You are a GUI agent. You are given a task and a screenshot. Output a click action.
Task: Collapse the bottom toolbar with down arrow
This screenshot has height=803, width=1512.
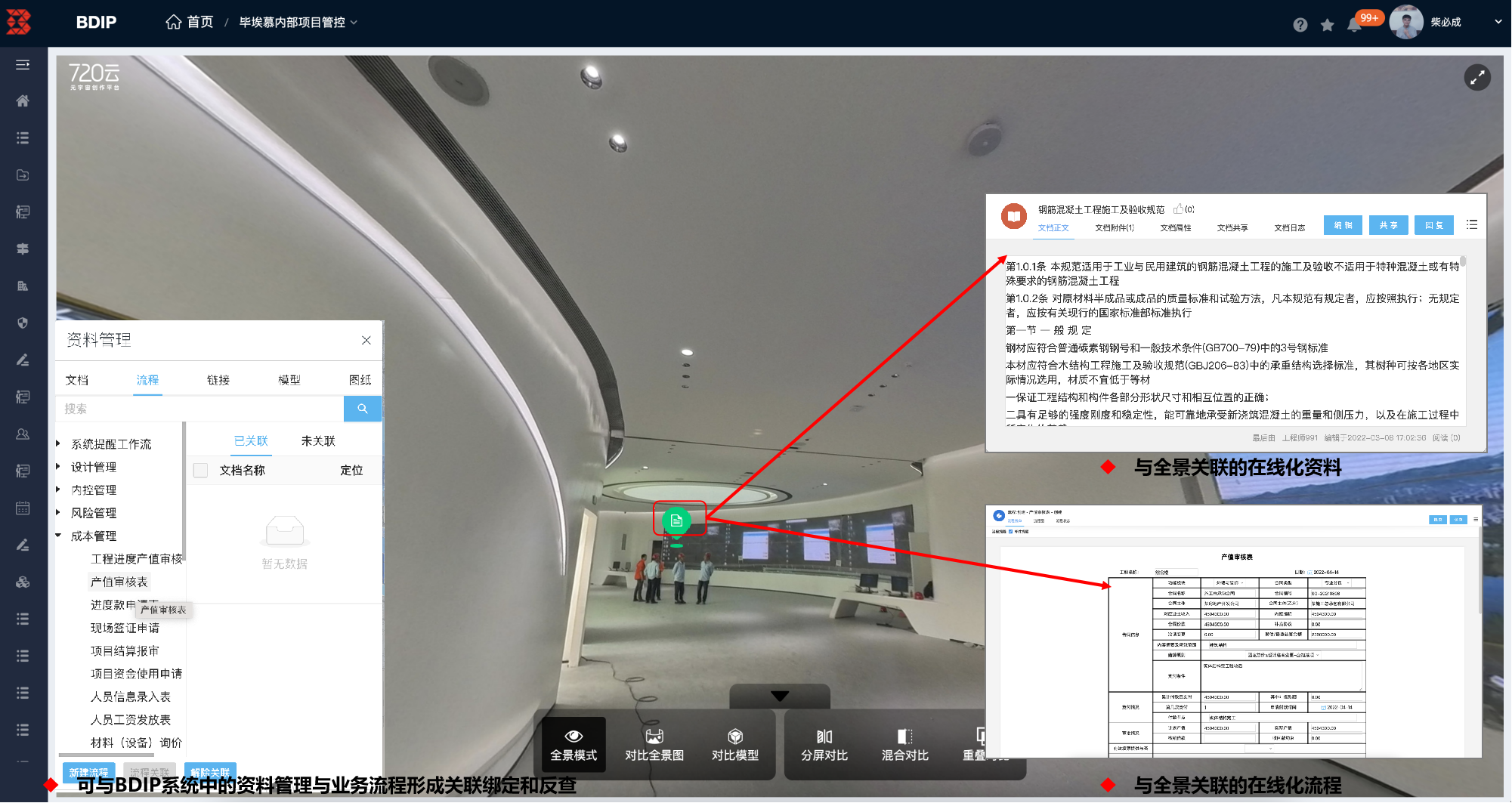coord(779,696)
